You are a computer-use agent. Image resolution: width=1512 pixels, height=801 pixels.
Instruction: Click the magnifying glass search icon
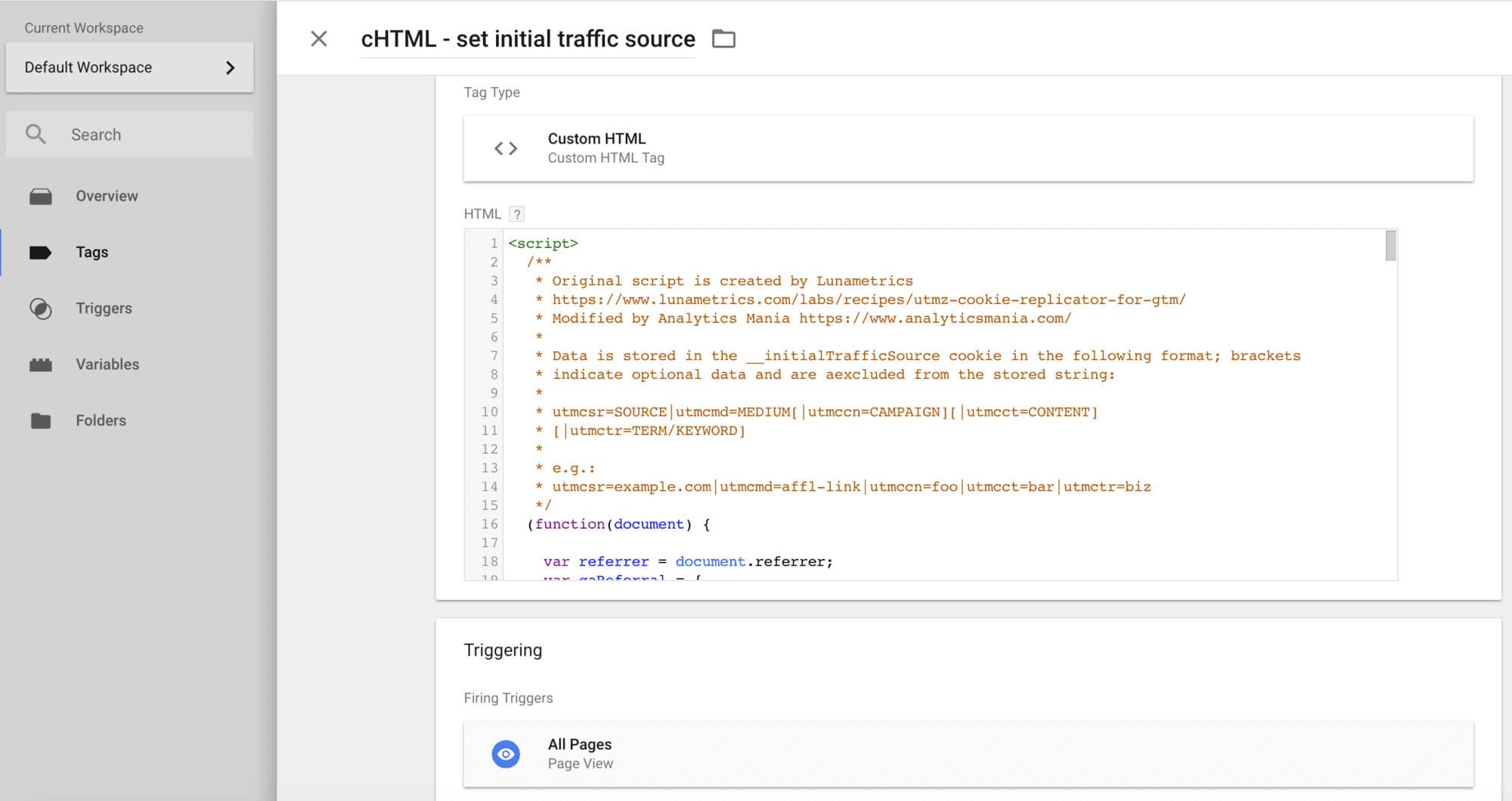click(36, 135)
